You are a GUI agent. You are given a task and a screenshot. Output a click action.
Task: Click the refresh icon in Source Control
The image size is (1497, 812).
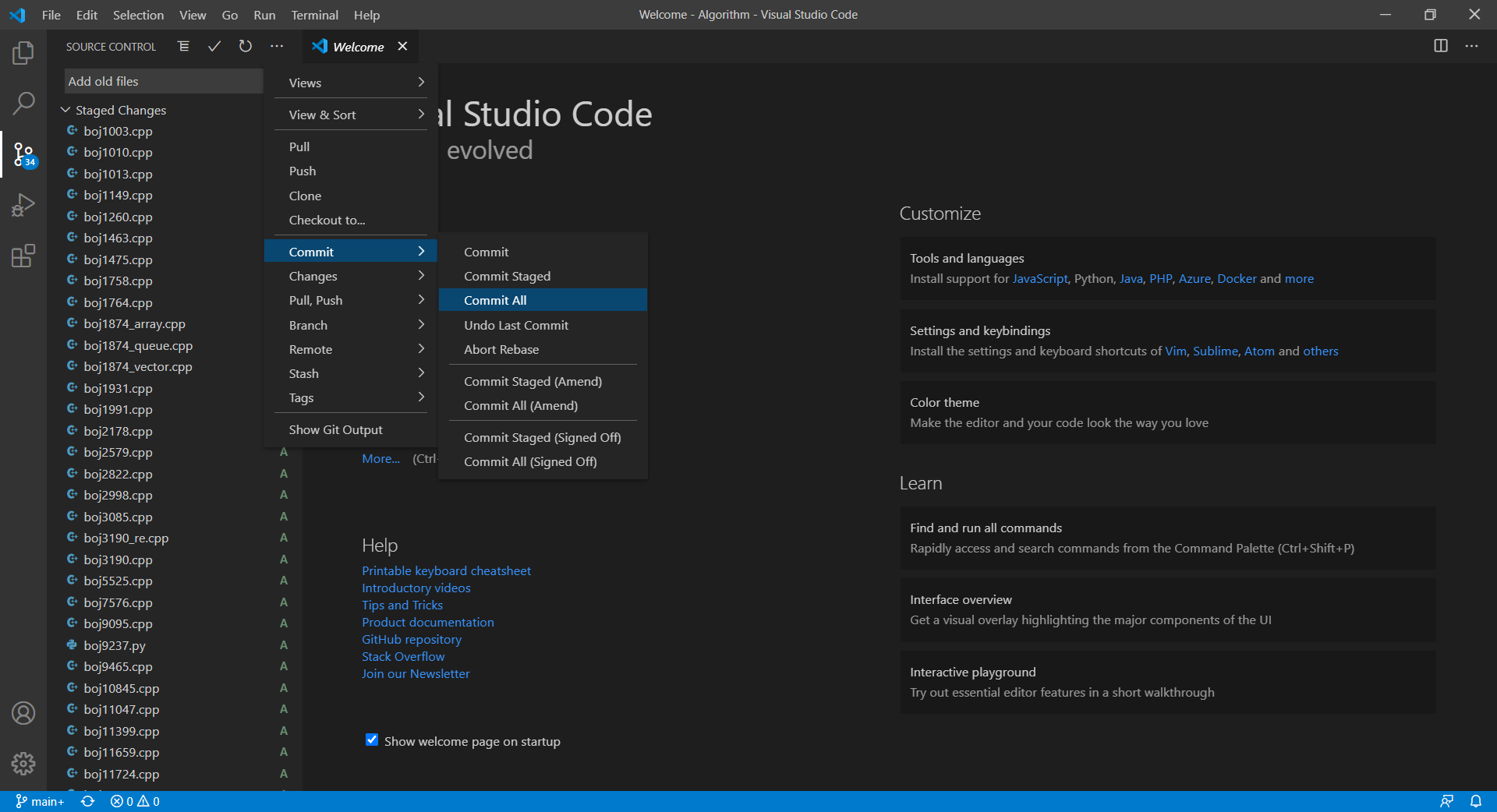coord(246,46)
